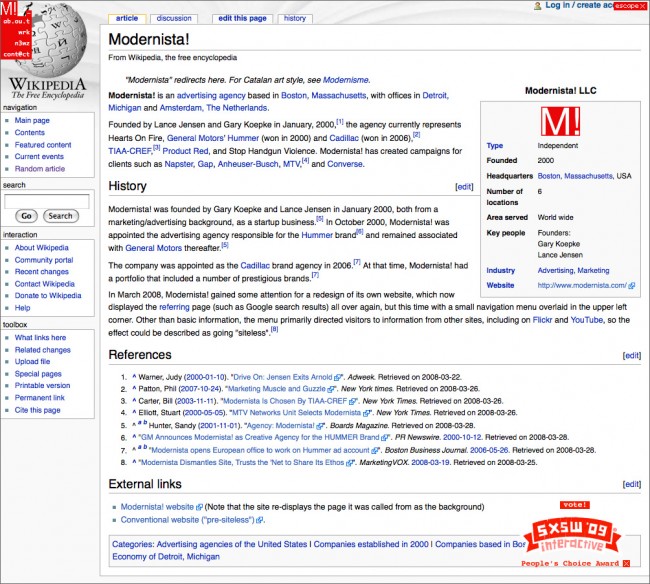Image resolution: width=650 pixels, height=584 pixels.
Task: Open Economy of Detroit, Michigan category
Action: [x=166, y=557]
